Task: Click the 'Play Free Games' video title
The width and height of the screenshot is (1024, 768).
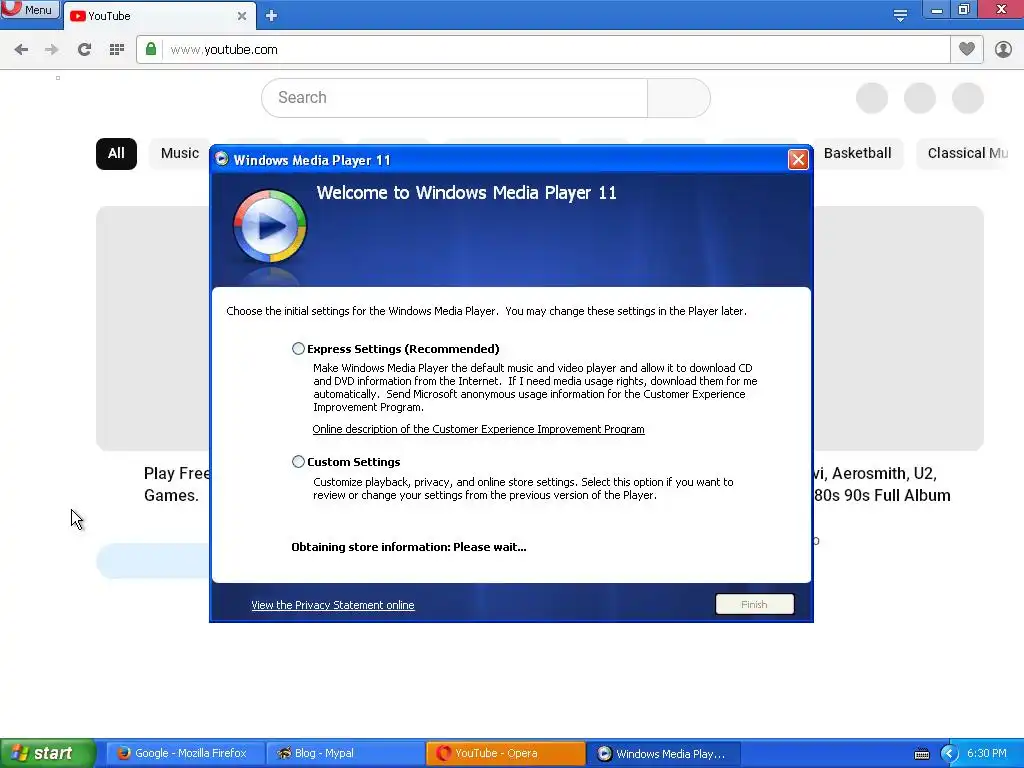Action: pos(176,484)
